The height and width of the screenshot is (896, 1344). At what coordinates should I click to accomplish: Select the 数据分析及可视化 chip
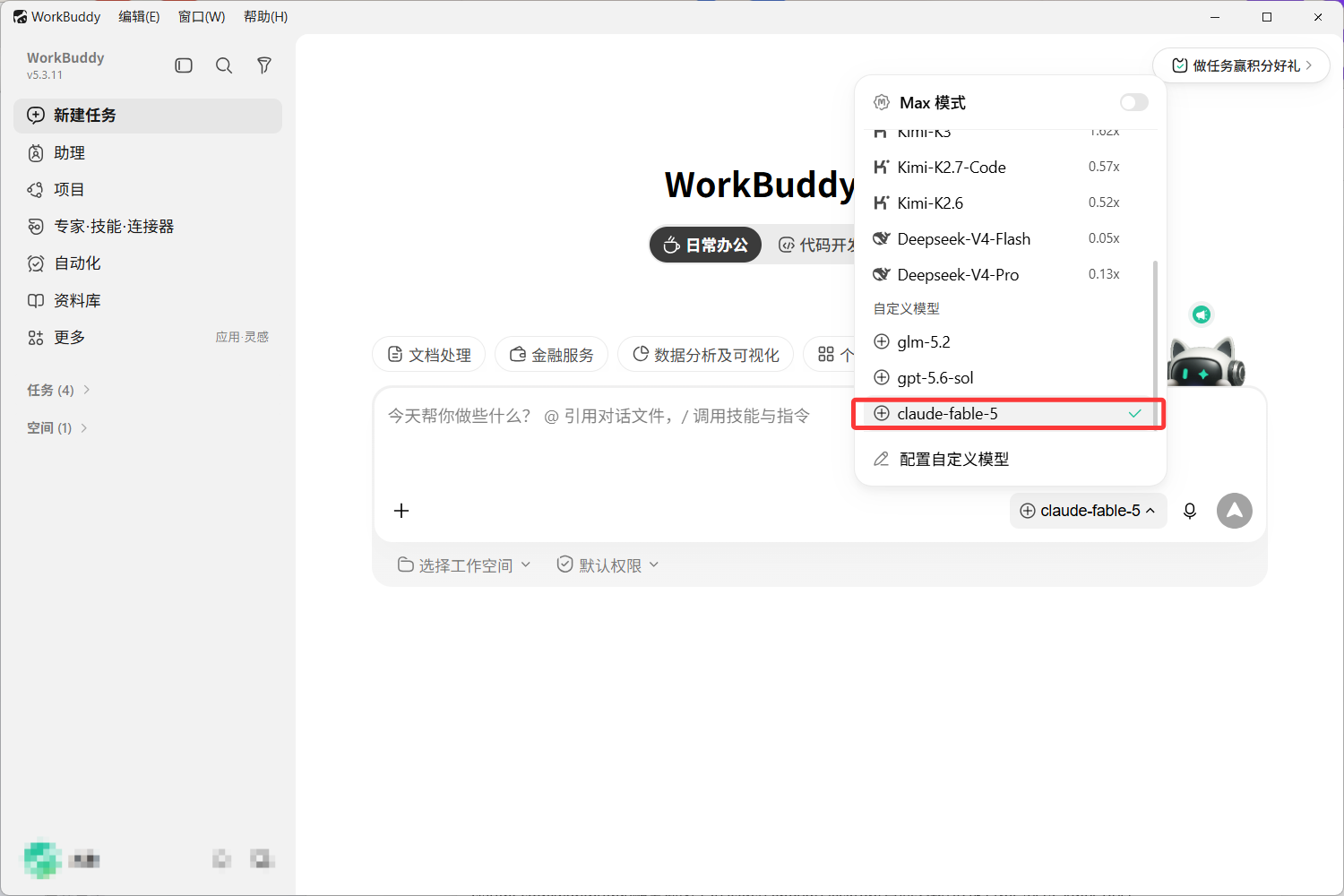705,355
